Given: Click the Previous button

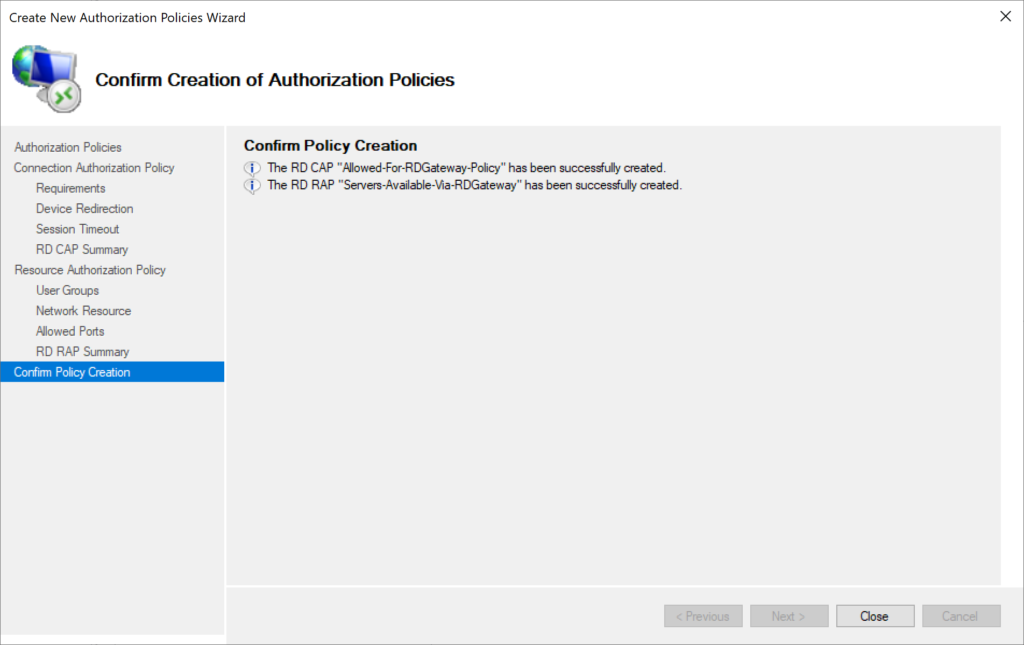Looking at the screenshot, I should click(703, 615).
